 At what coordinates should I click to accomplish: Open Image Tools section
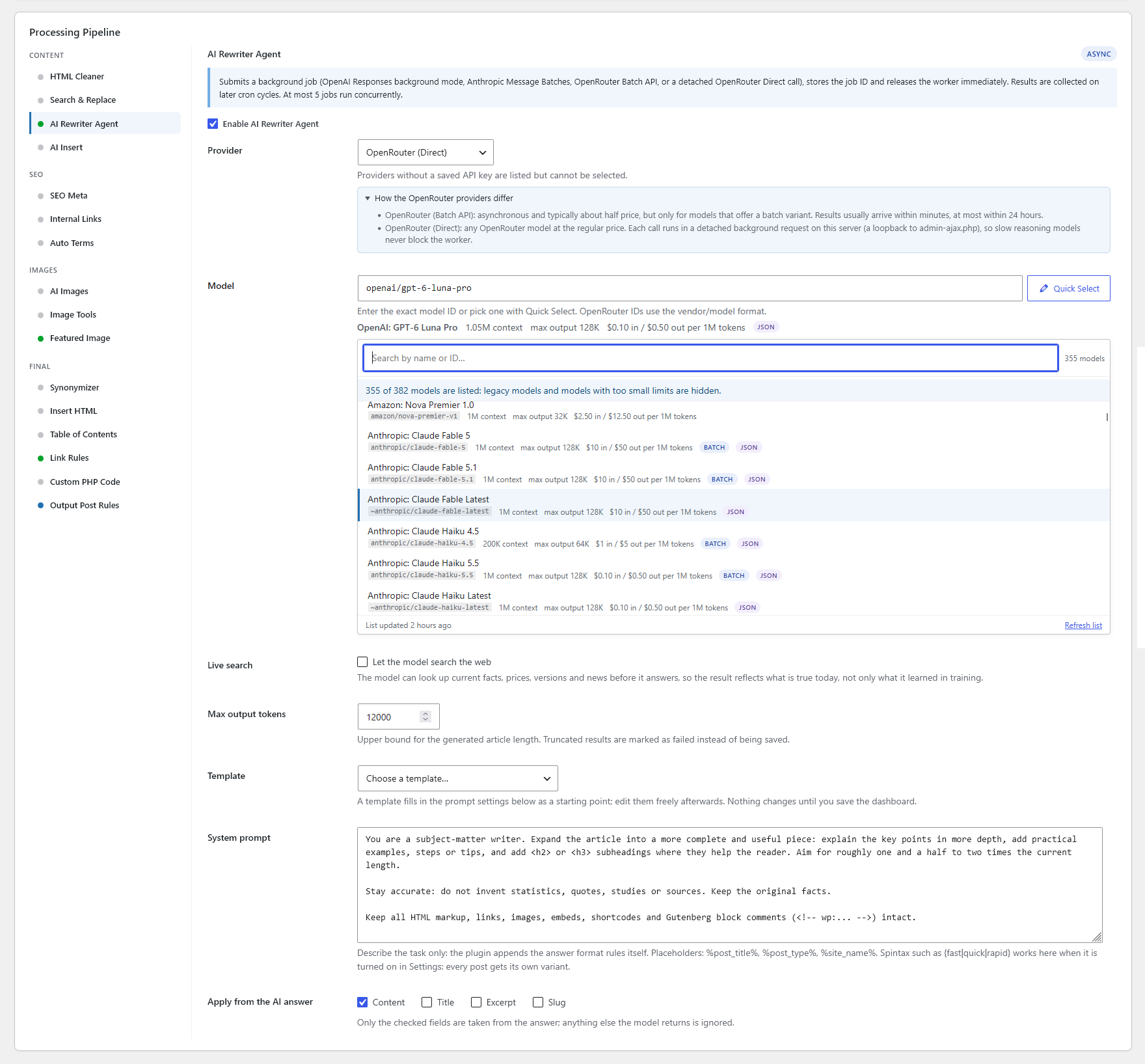click(x=105, y=314)
